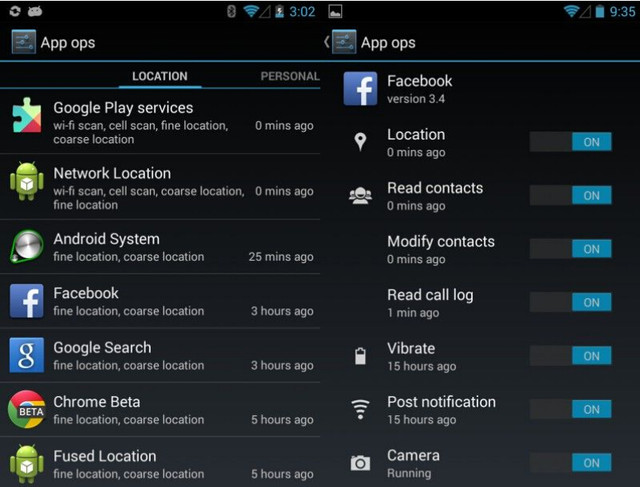Tap the Google Search icon
The width and height of the screenshot is (640, 487).
(27, 355)
